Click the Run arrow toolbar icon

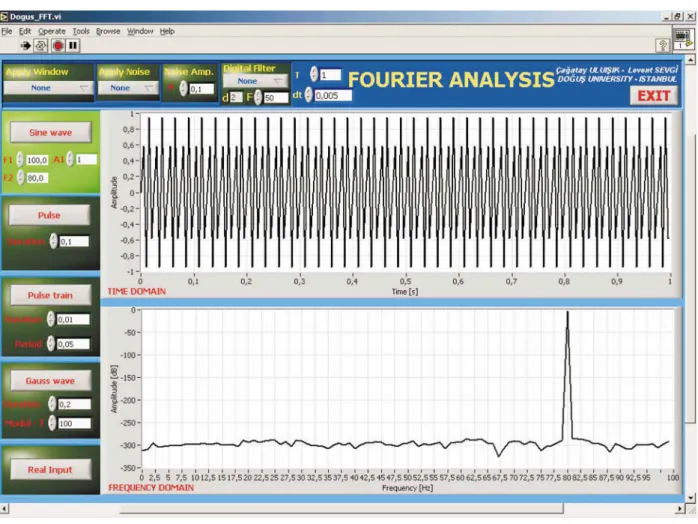point(25,45)
